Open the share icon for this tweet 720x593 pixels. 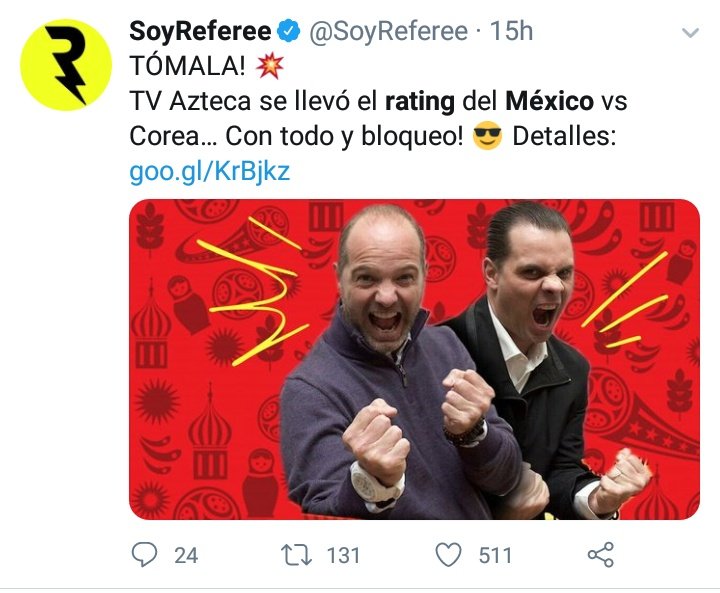click(601, 554)
